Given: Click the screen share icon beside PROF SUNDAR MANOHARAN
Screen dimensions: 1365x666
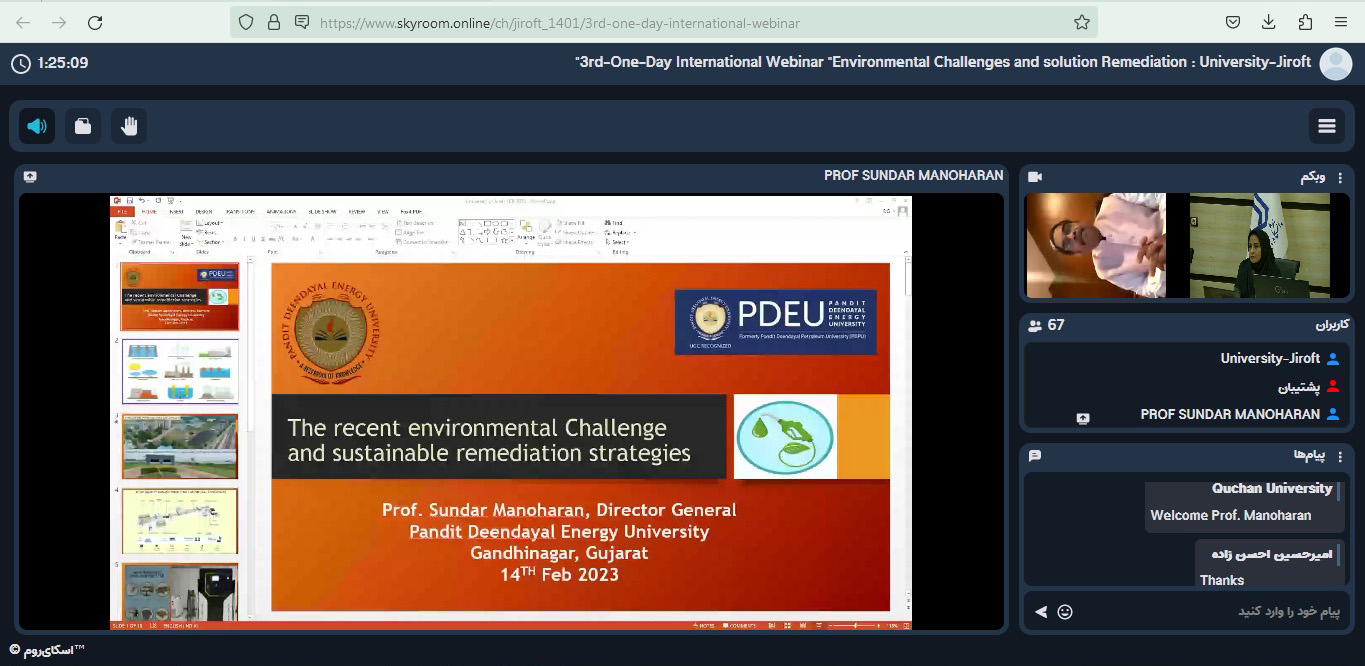Looking at the screenshot, I should click(1083, 418).
